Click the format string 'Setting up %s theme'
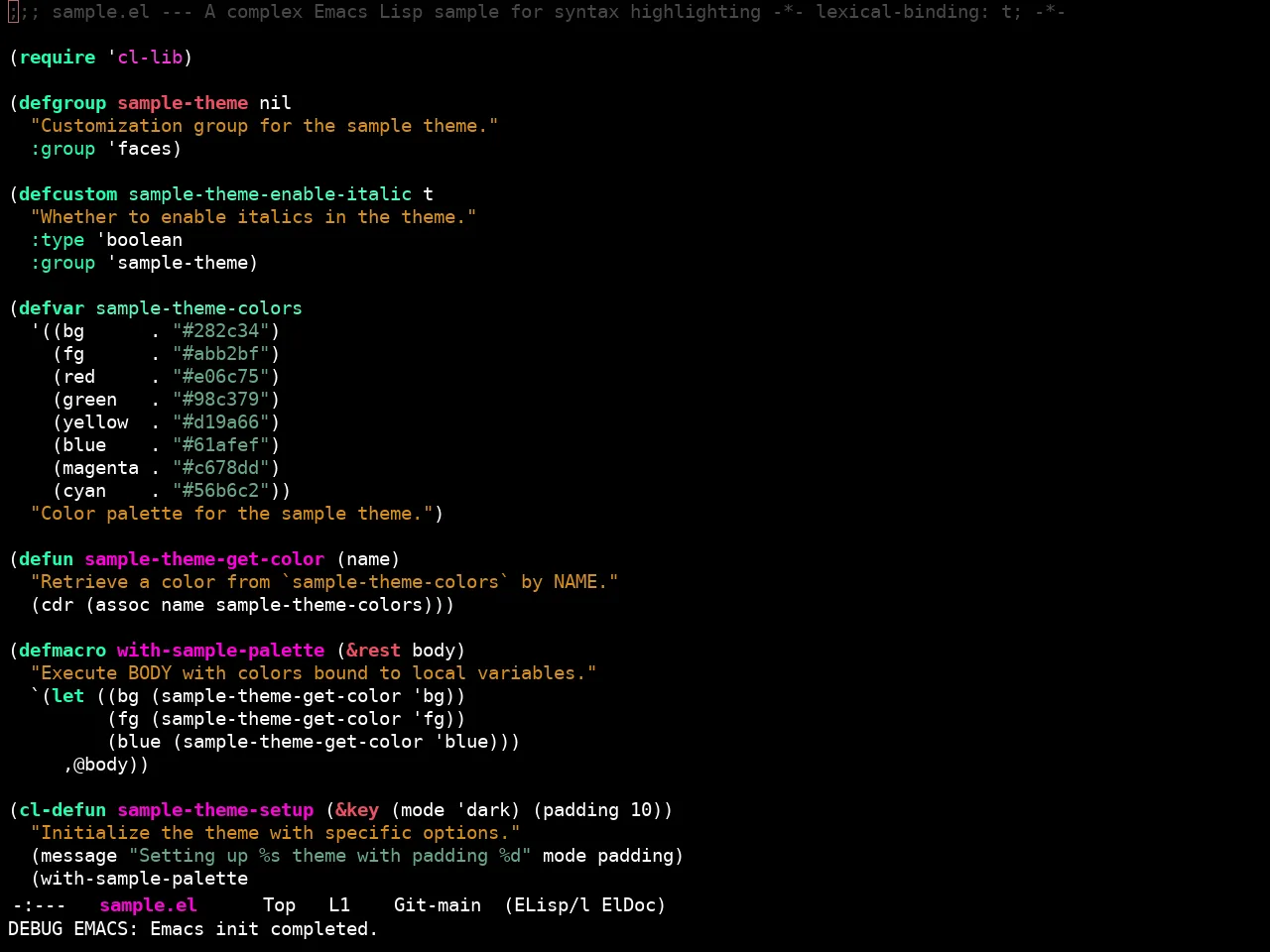 (x=330, y=856)
